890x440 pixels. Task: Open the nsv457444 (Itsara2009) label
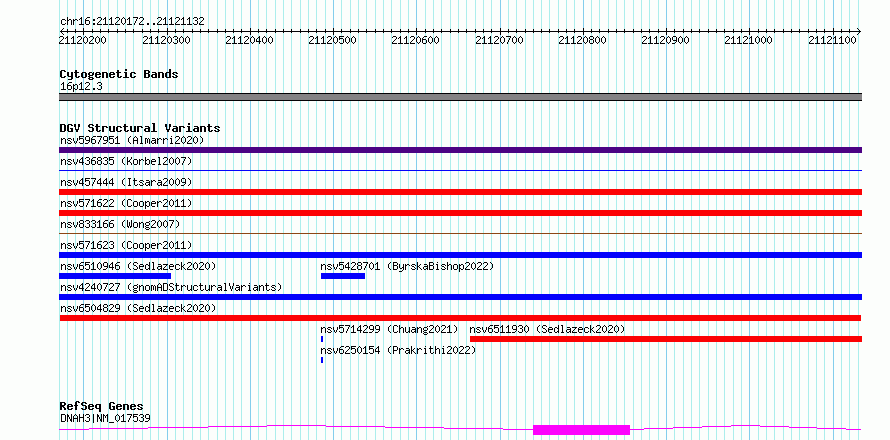tap(126, 182)
